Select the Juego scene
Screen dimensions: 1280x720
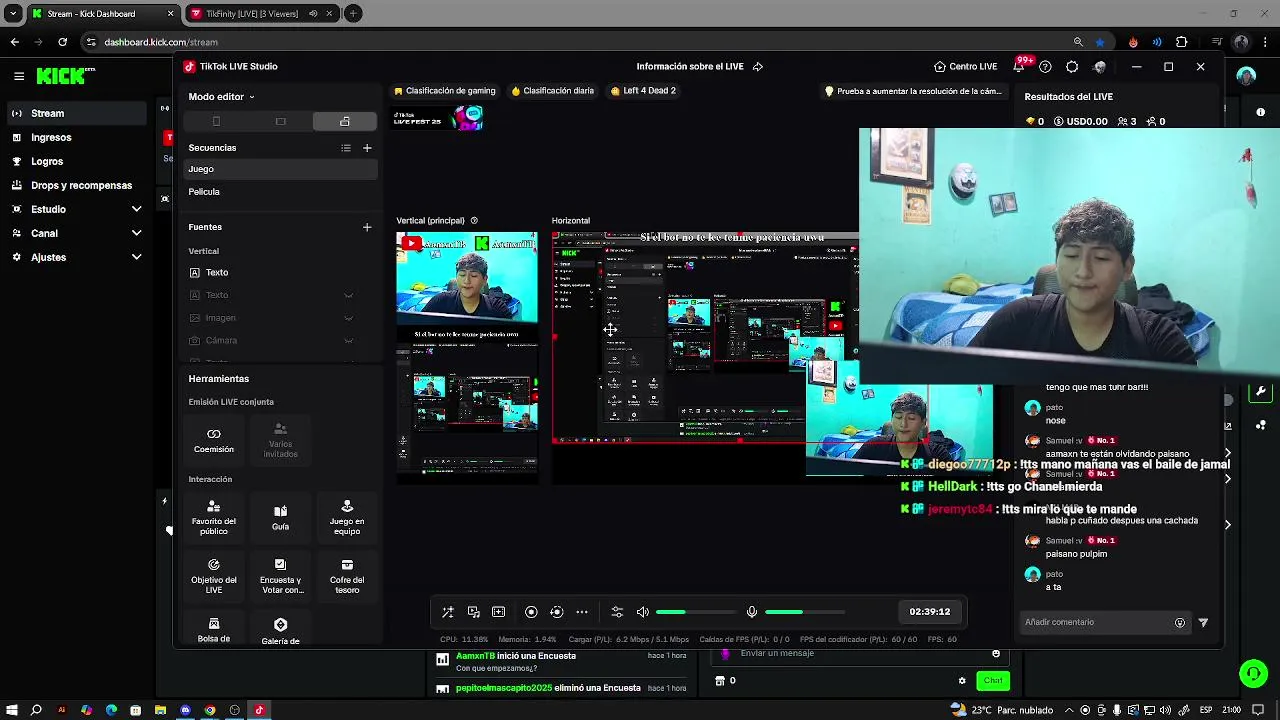pyautogui.click(x=281, y=169)
